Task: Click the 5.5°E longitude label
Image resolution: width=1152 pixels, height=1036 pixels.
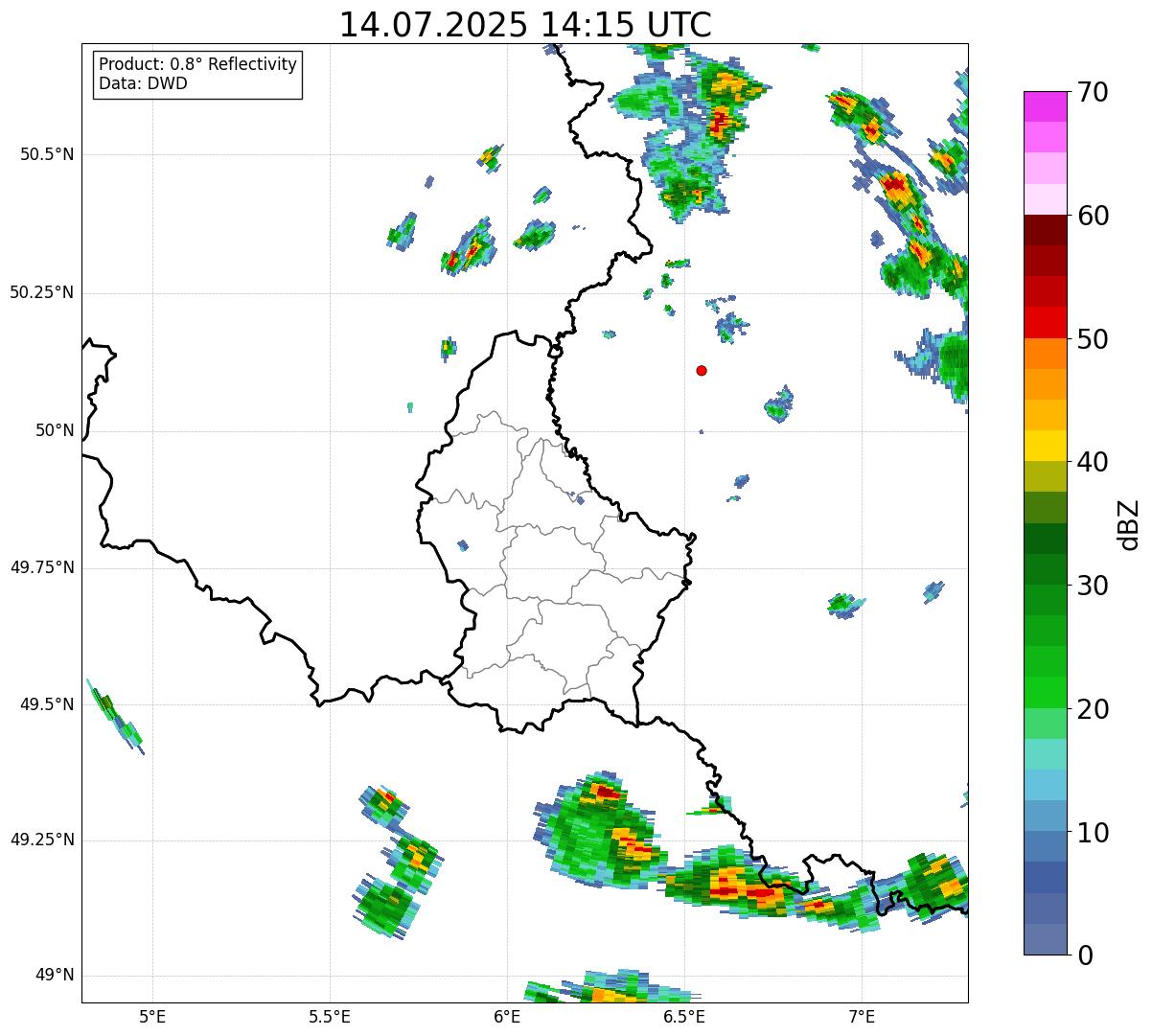Action: pyautogui.click(x=330, y=1016)
